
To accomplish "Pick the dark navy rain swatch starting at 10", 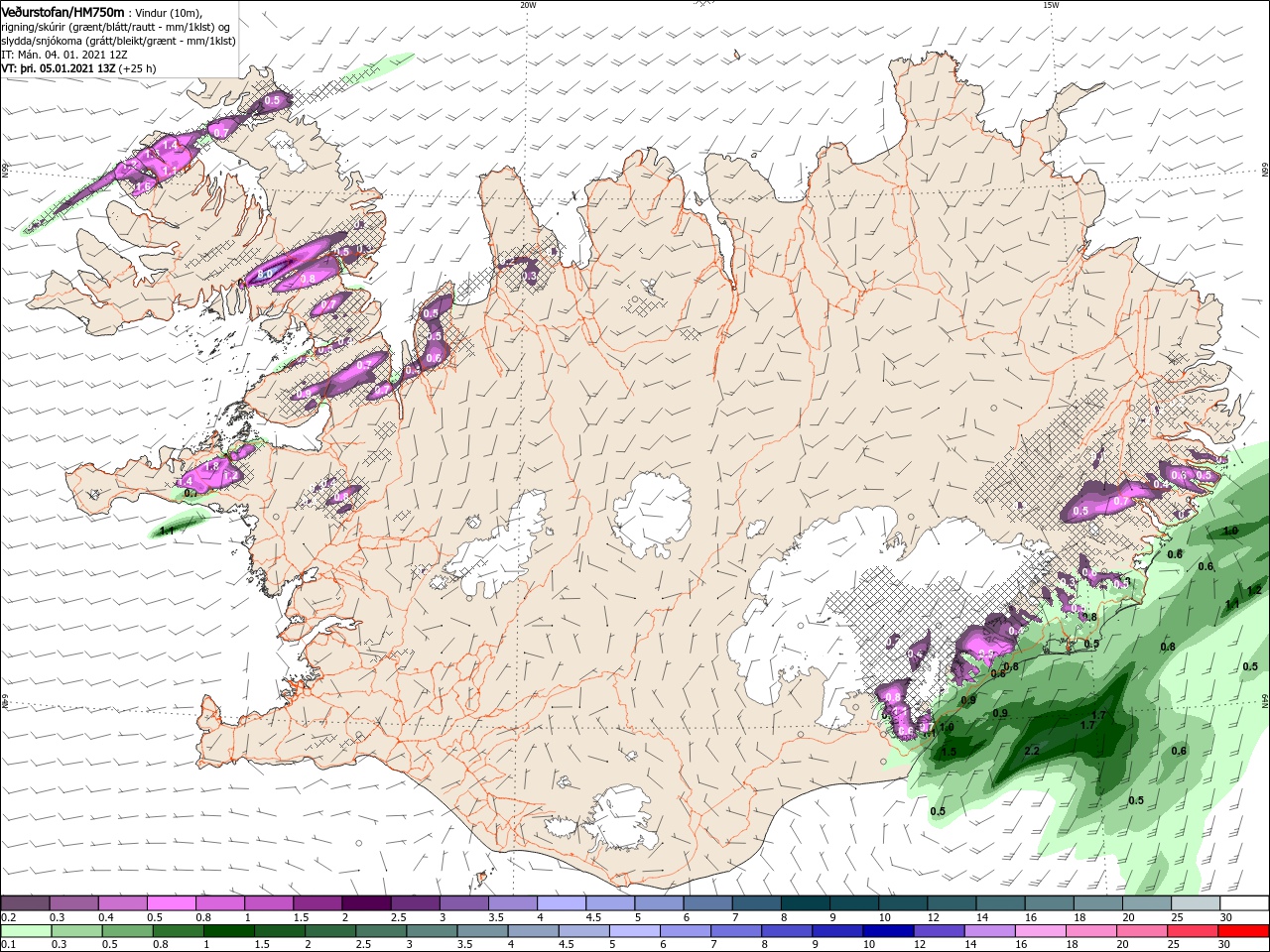I will coord(887,930).
